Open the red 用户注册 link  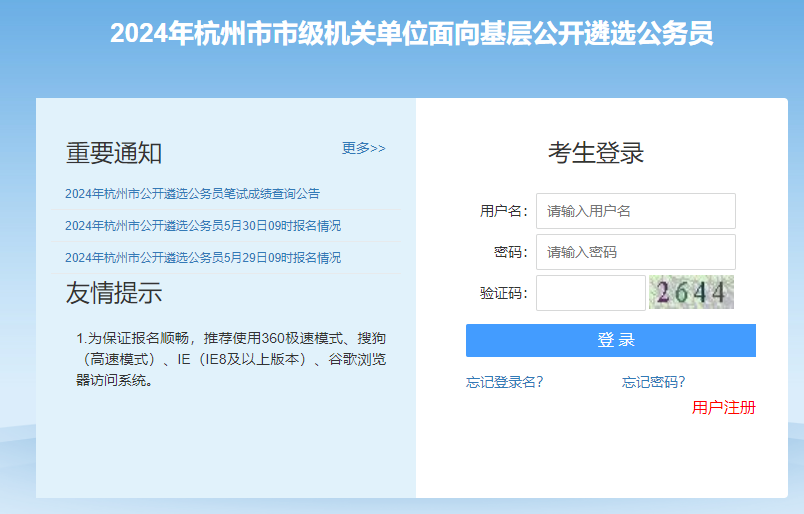pos(724,407)
